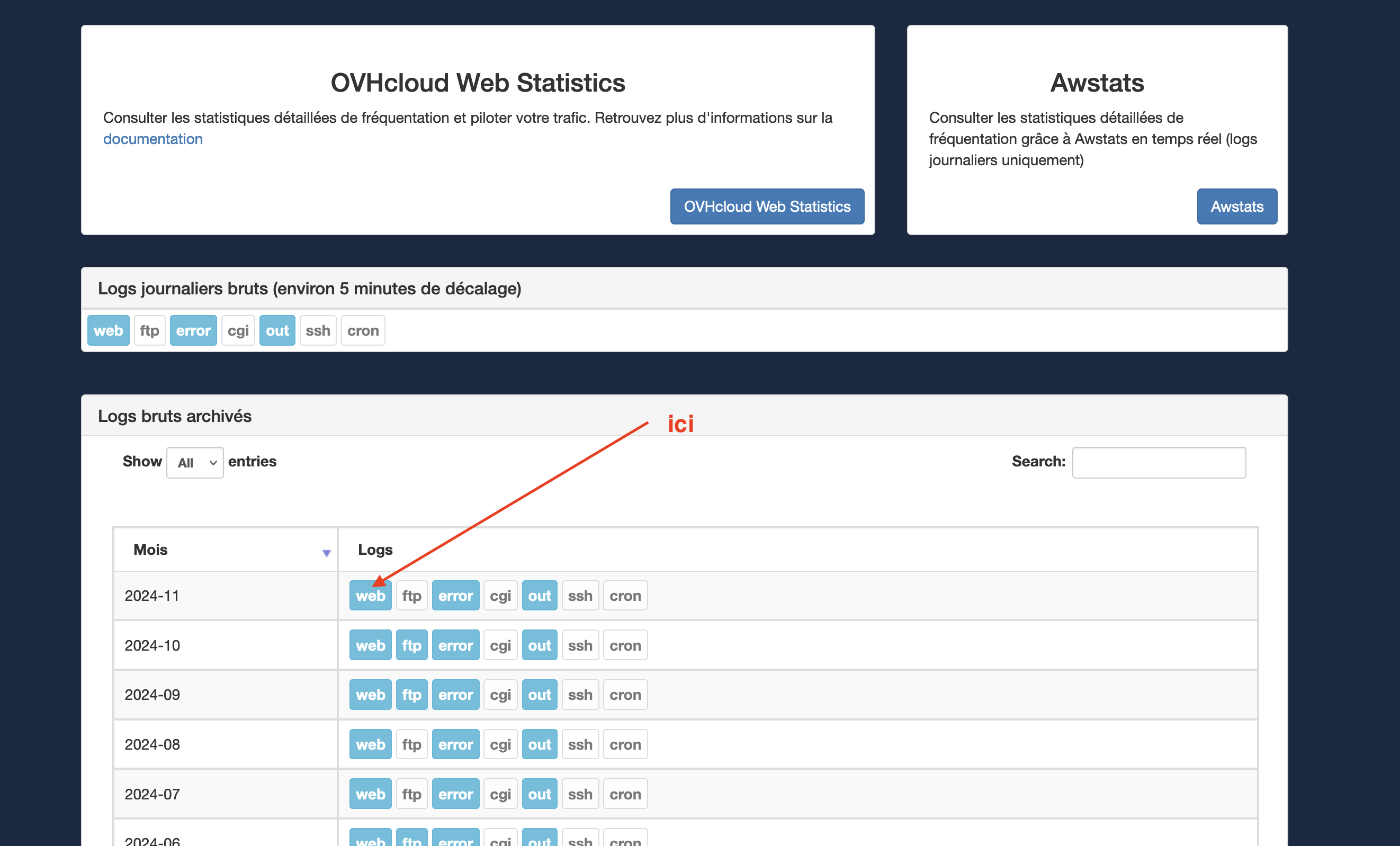The image size is (1400, 846).
Task: Follow the documentation link
Action: coord(153,139)
